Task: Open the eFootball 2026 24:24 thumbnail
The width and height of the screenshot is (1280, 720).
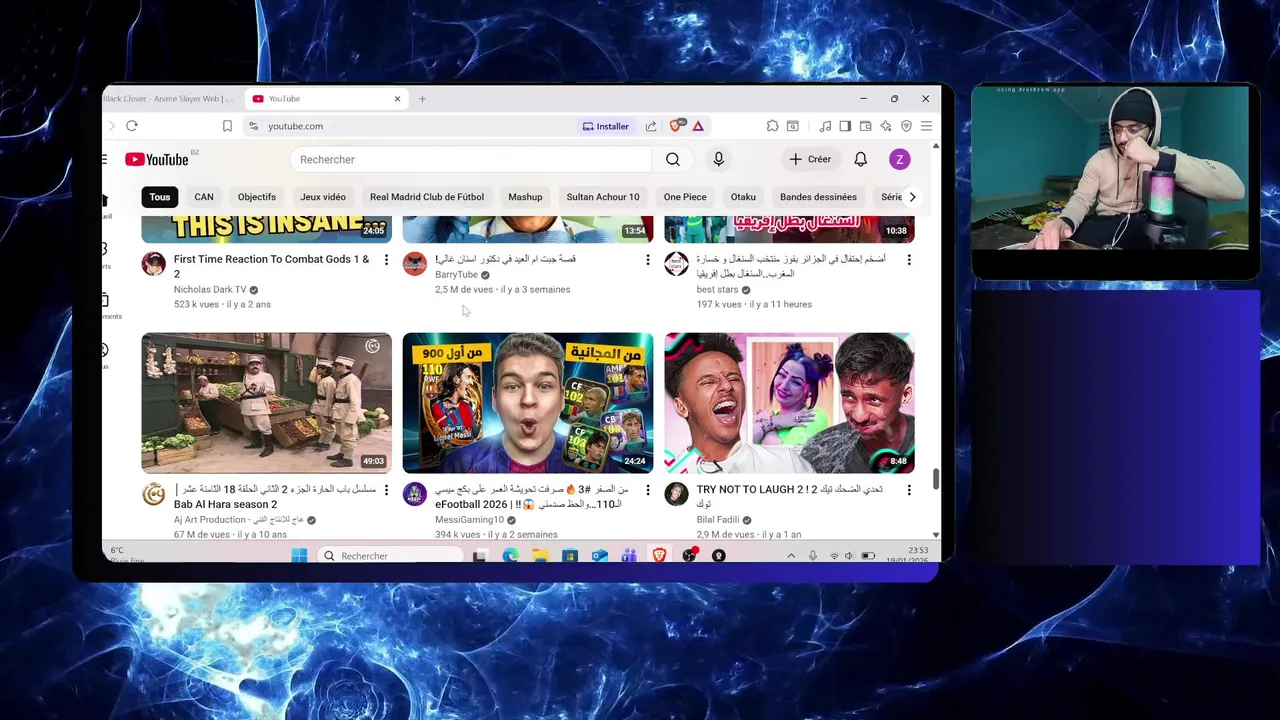Action: pyautogui.click(x=528, y=403)
